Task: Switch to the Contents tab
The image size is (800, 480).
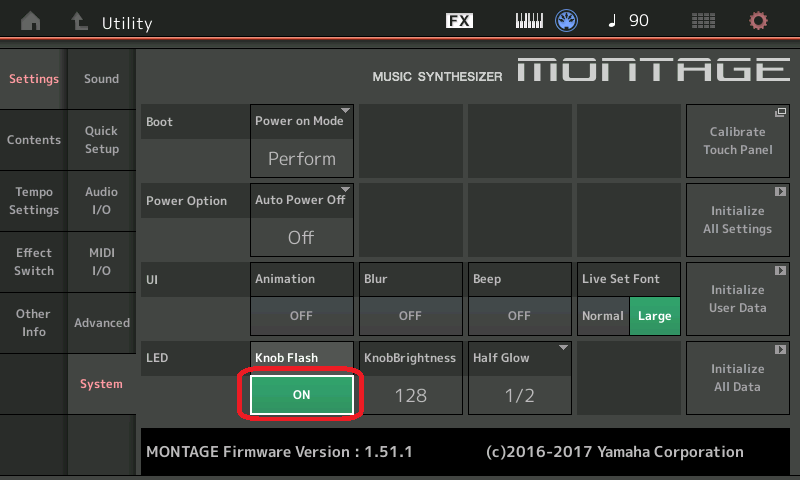Action: point(34,140)
